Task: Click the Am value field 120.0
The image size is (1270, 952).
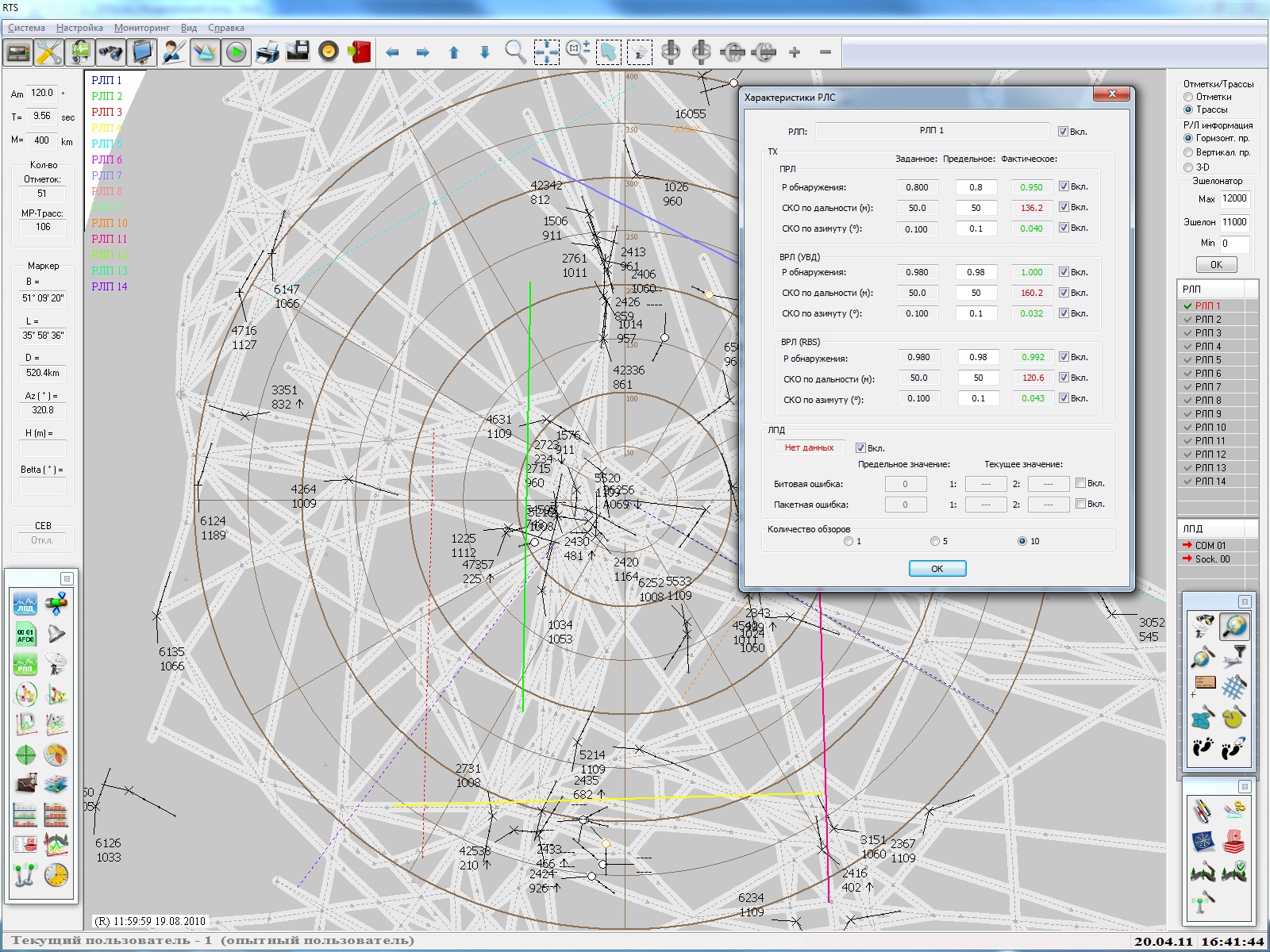Action: click(x=42, y=93)
